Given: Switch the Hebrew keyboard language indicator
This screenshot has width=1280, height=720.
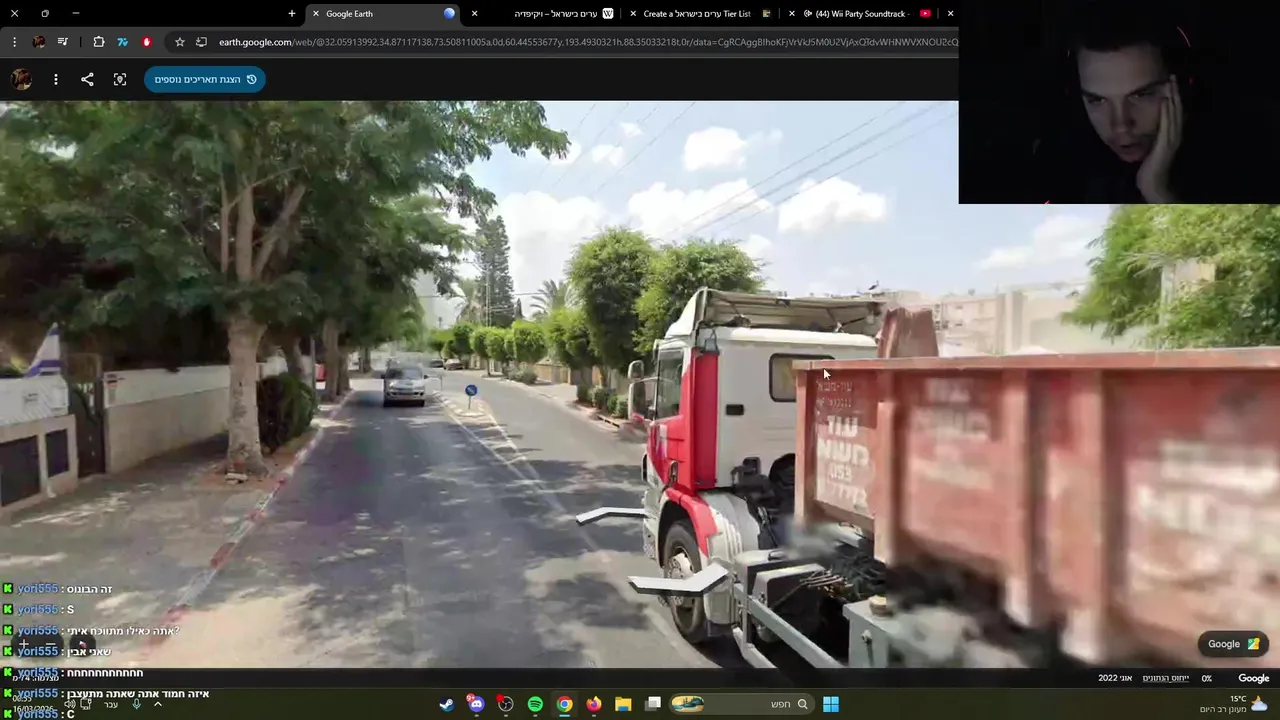Looking at the screenshot, I should (x=111, y=704).
